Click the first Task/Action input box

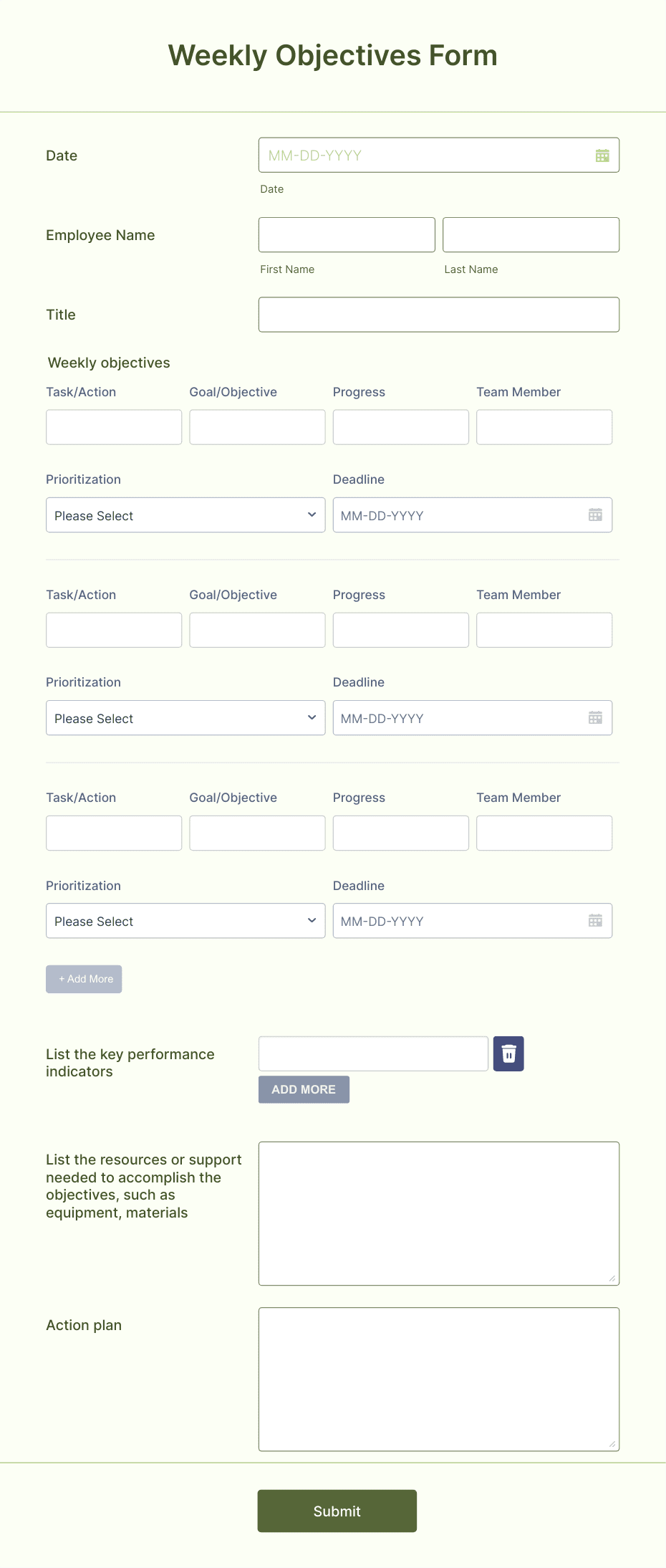click(113, 426)
